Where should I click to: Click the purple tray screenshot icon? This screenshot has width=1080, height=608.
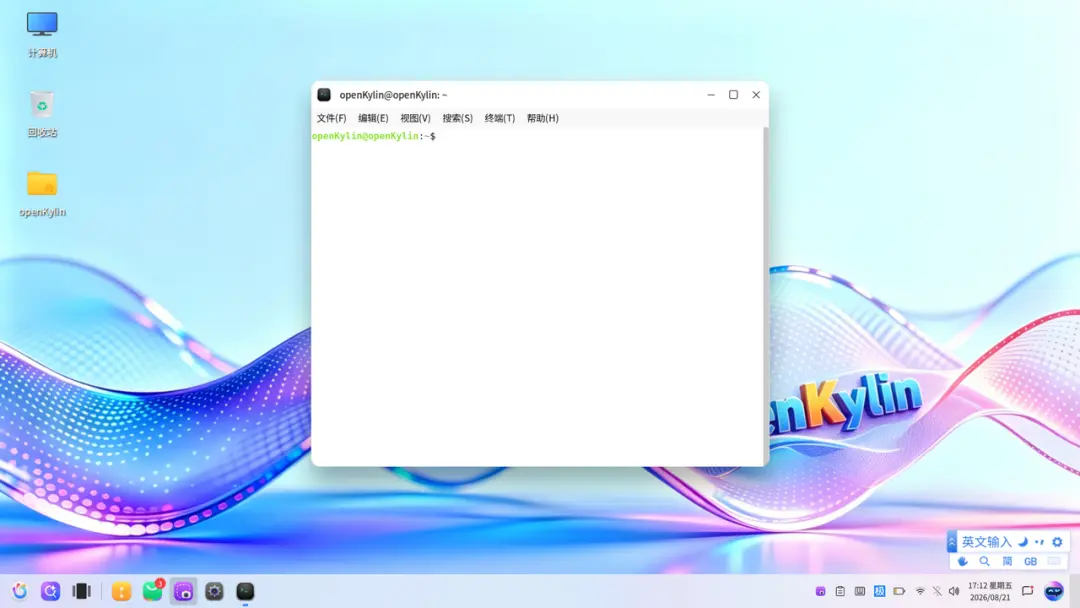820,591
